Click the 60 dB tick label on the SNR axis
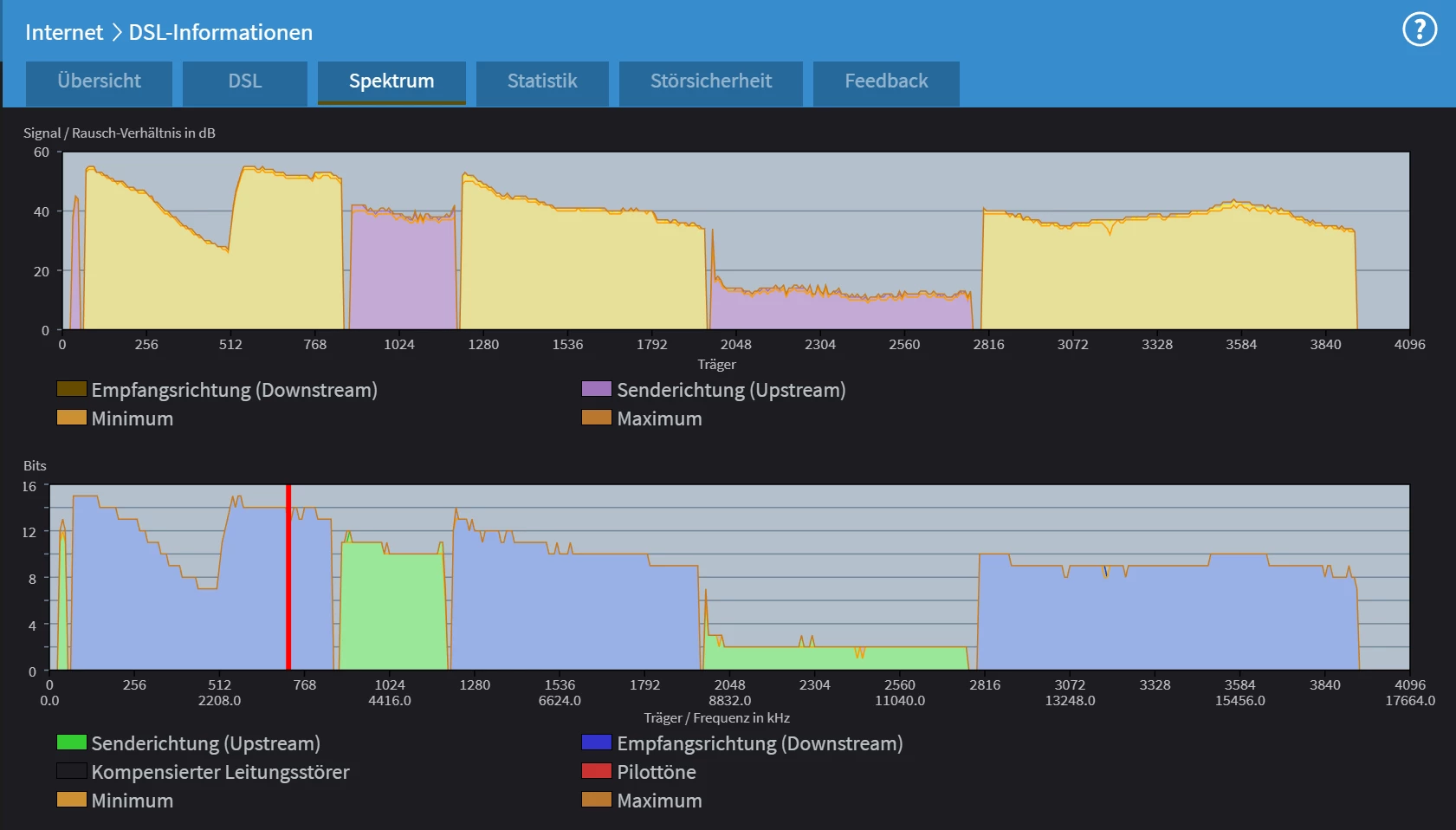The image size is (1456, 830). (x=41, y=152)
